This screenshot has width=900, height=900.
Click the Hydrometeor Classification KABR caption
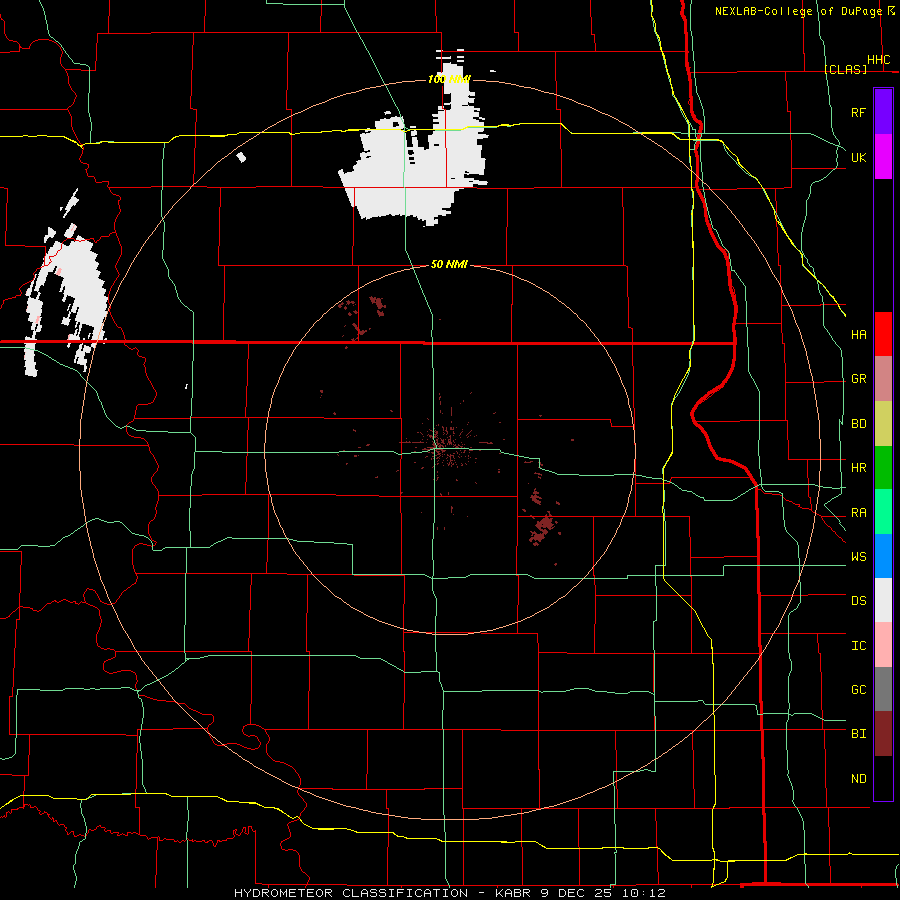pos(450,893)
